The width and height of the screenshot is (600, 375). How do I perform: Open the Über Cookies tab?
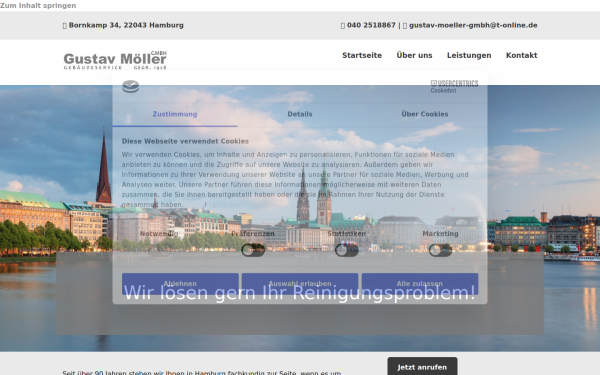(x=425, y=114)
